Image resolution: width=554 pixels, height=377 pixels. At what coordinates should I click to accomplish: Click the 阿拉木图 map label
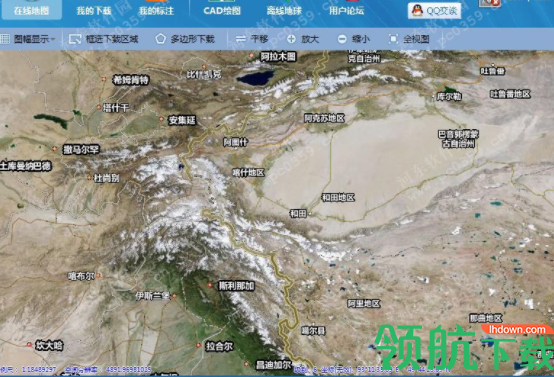point(278,57)
